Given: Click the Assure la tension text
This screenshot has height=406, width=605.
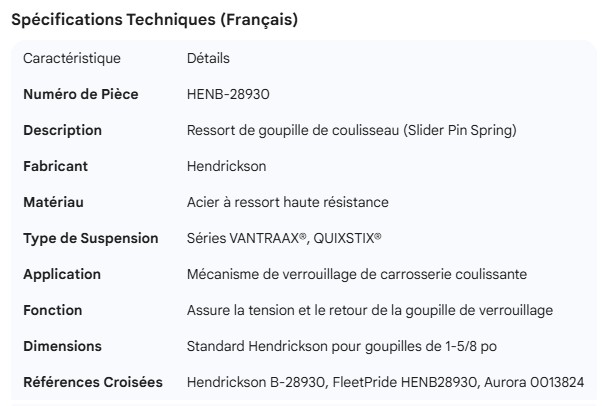Looking at the screenshot, I should click(x=369, y=310).
